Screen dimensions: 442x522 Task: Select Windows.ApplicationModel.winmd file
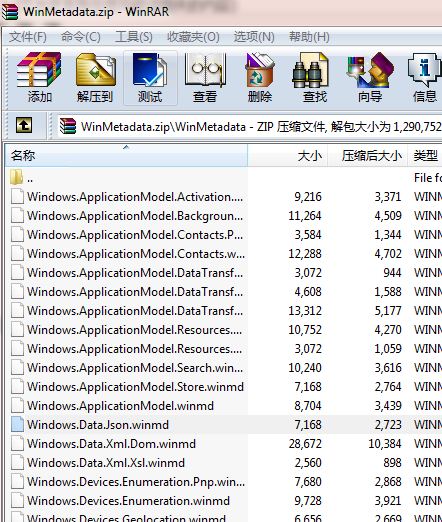pos(120,406)
